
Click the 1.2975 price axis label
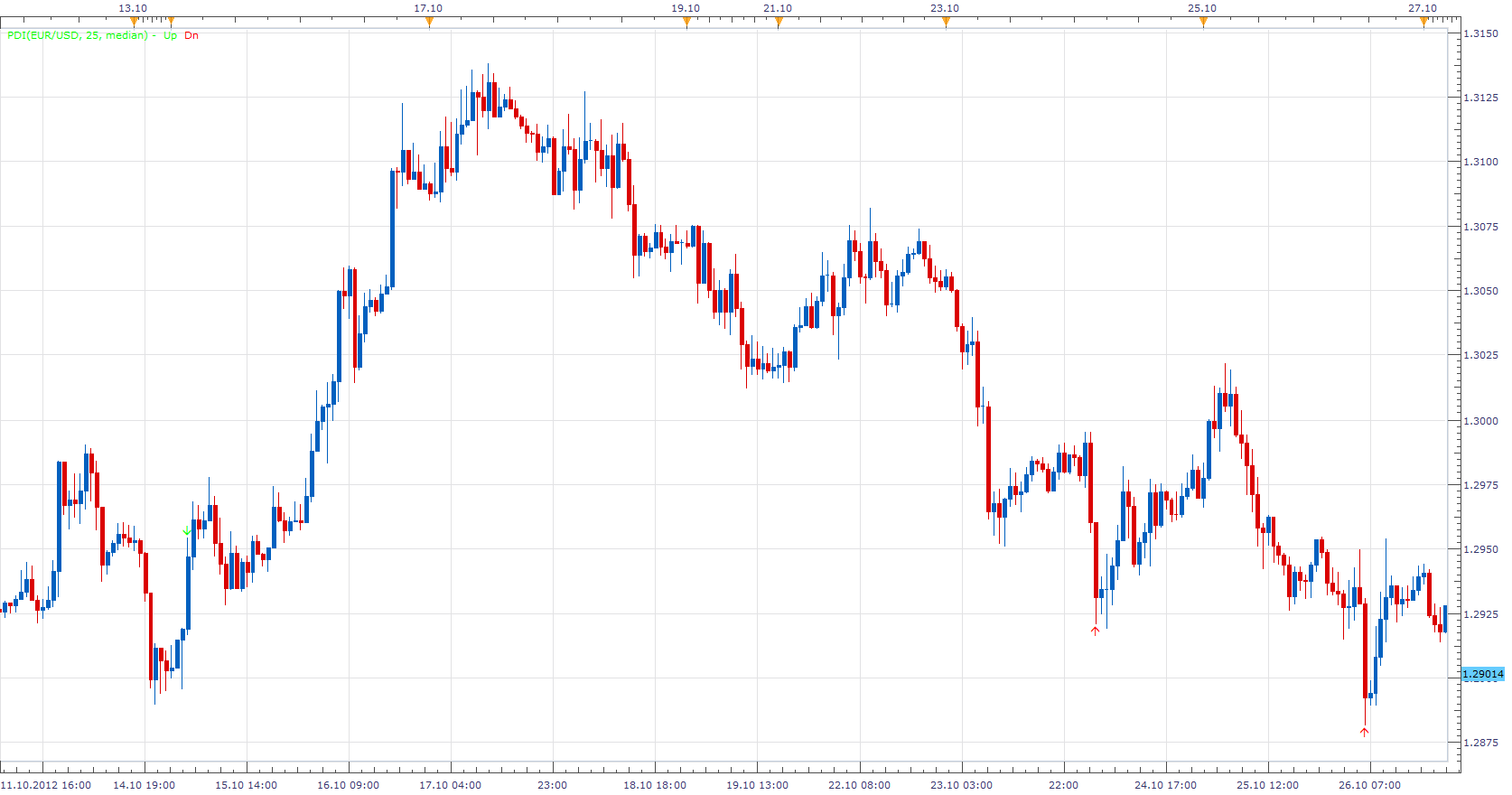pyautogui.click(x=1480, y=485)
